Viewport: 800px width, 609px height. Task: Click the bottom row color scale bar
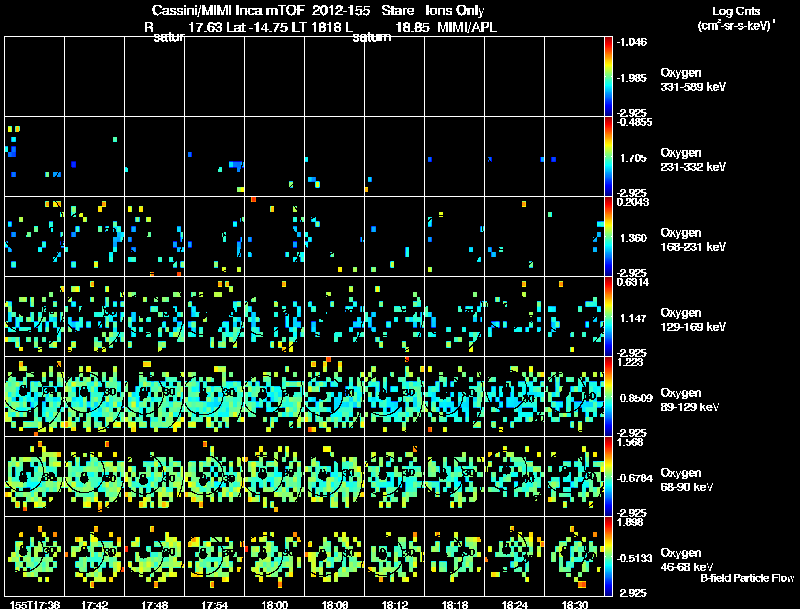(608, 556)
